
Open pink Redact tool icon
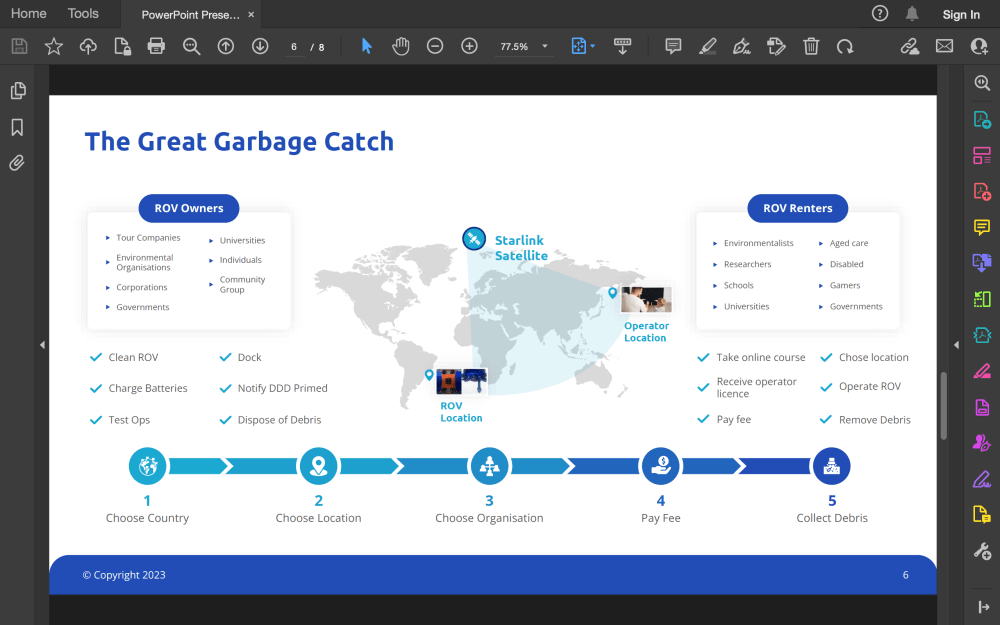coord(982,371)
